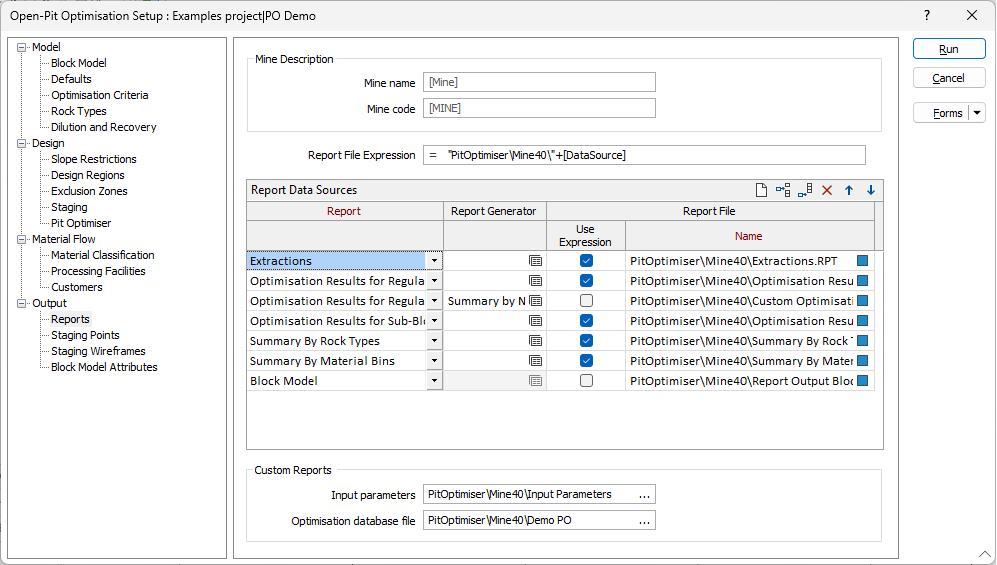Open the Extractions report dropdown
Viewport: 997px width, 565px height.
[434, 261]
